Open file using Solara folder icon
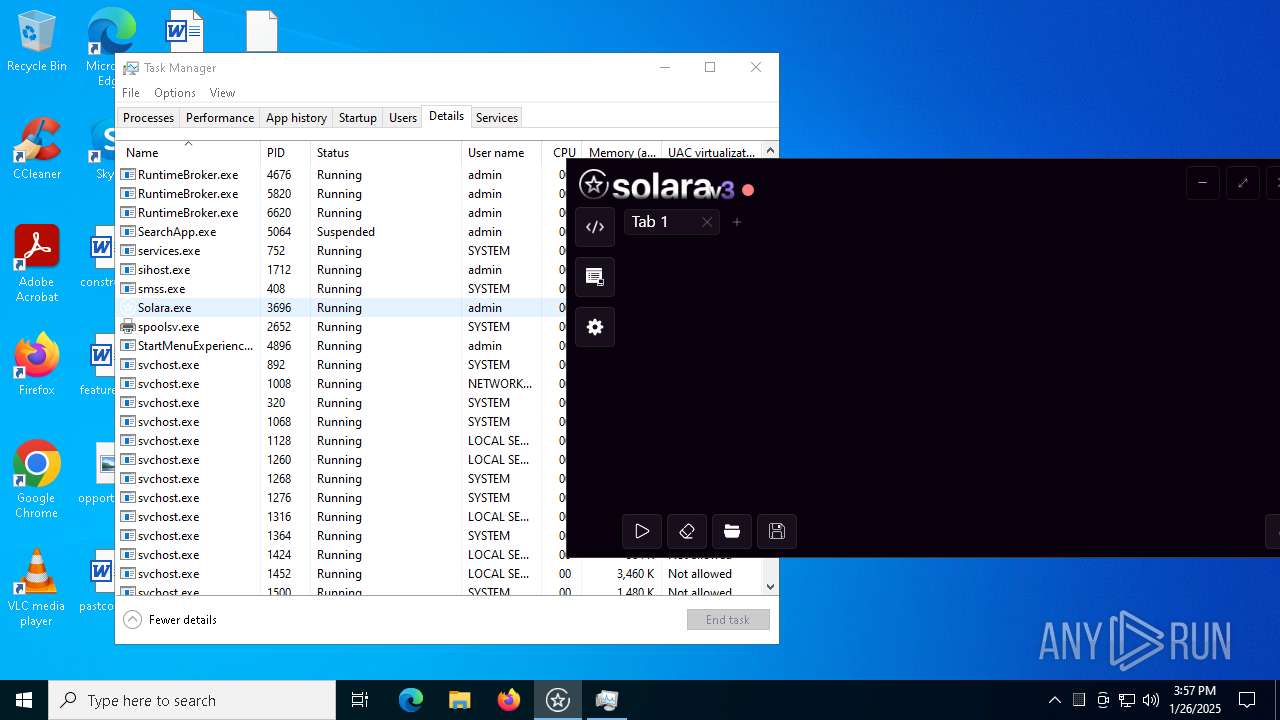The width and height of the screenshot is (1280, 720). click(732, 531)
